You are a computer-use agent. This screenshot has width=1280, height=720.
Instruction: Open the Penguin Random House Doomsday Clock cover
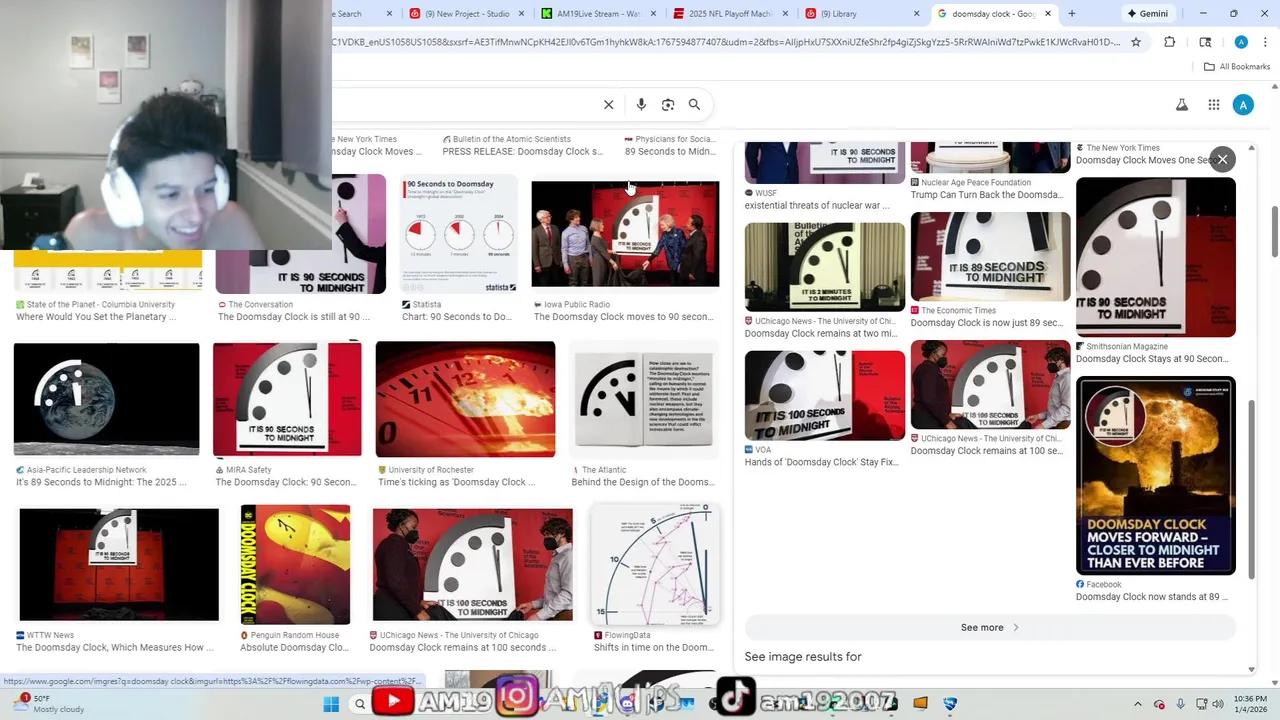point(295,565)
